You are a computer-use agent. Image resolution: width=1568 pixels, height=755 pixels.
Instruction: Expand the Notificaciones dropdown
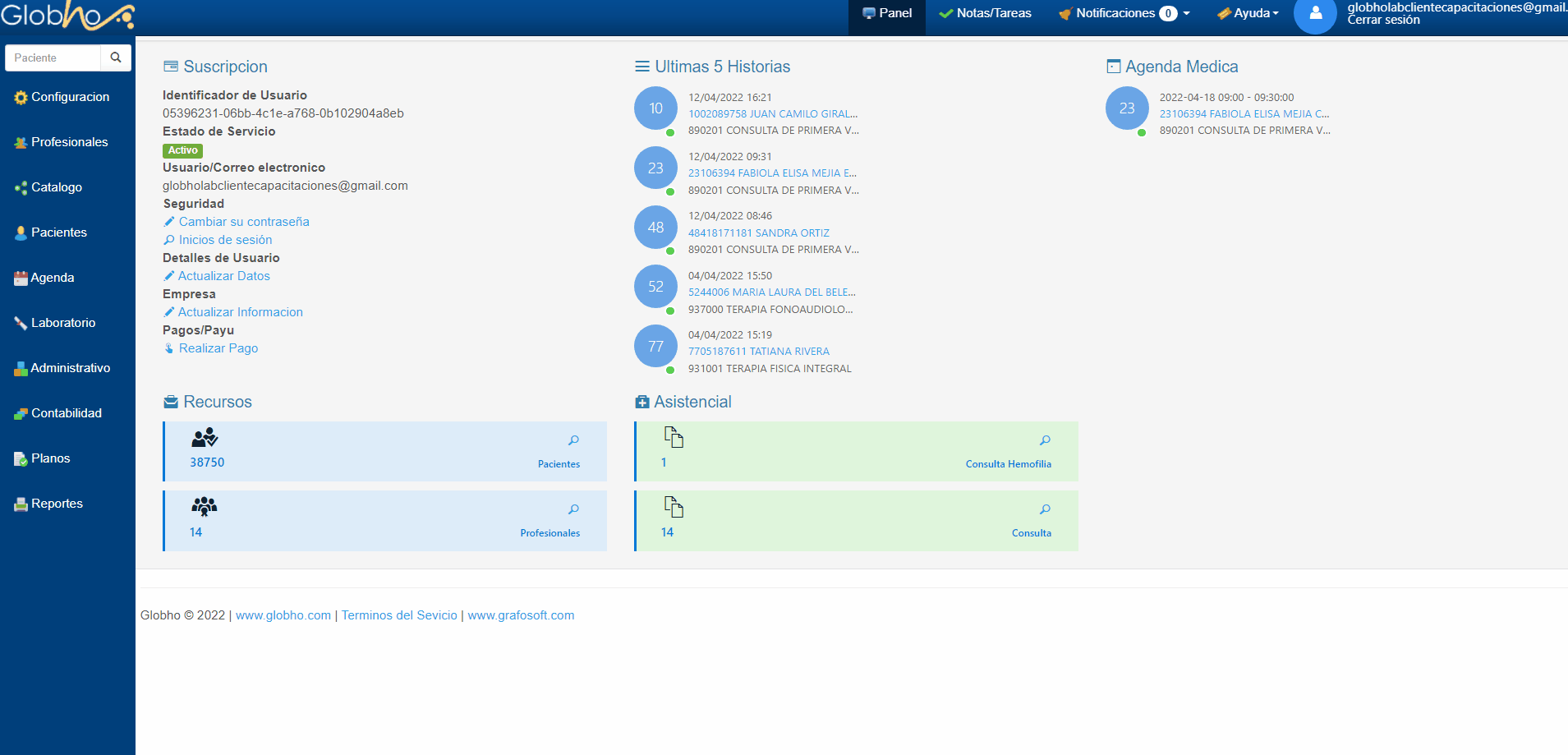[1124, 14]
